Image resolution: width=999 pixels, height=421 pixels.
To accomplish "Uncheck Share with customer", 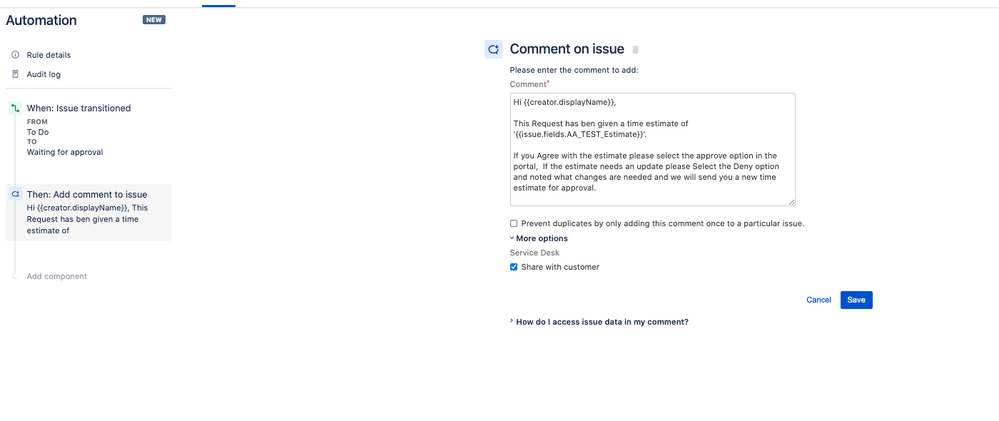I will click(514, 267).
